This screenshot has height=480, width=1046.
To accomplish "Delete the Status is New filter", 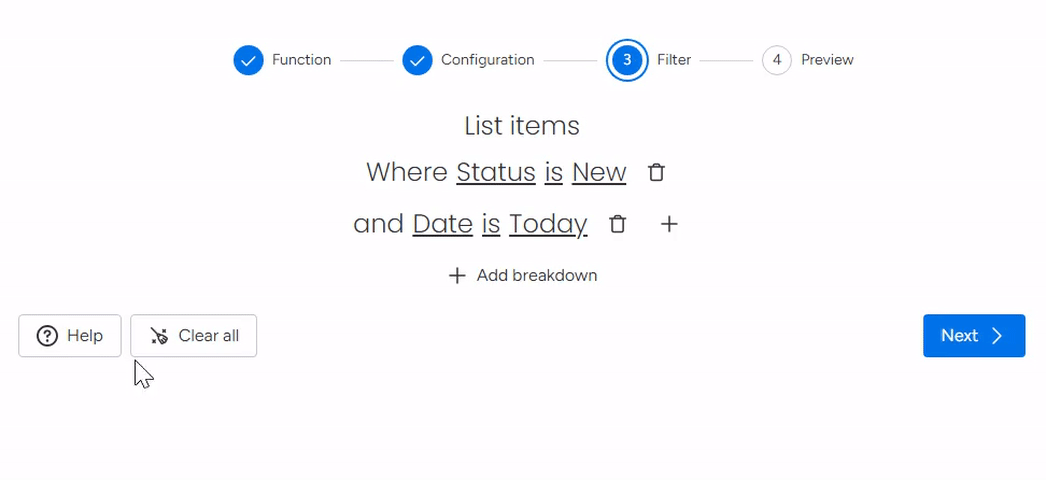I will [x=656, y=173].
